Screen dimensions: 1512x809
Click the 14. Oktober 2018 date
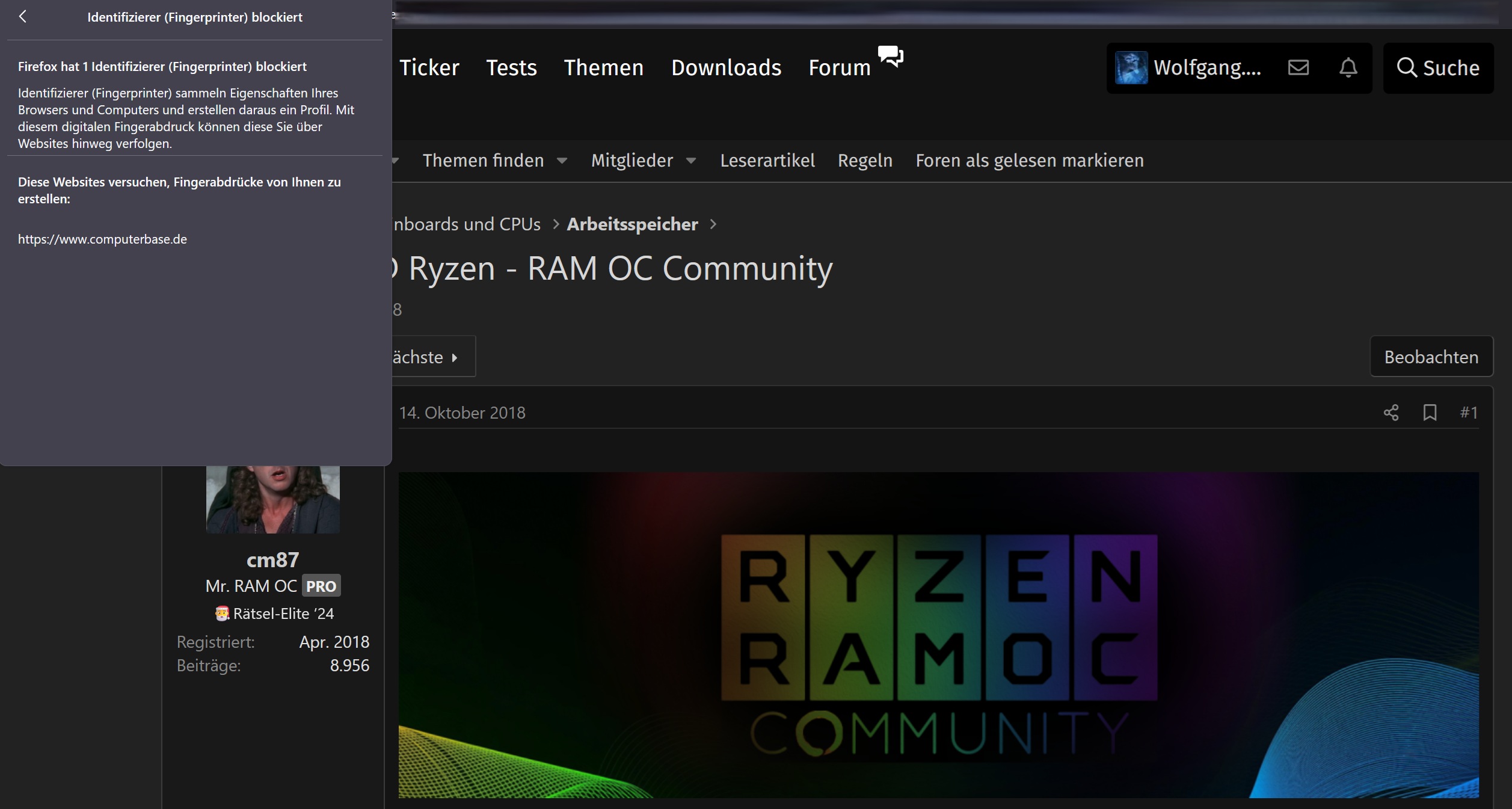point(462,413)
